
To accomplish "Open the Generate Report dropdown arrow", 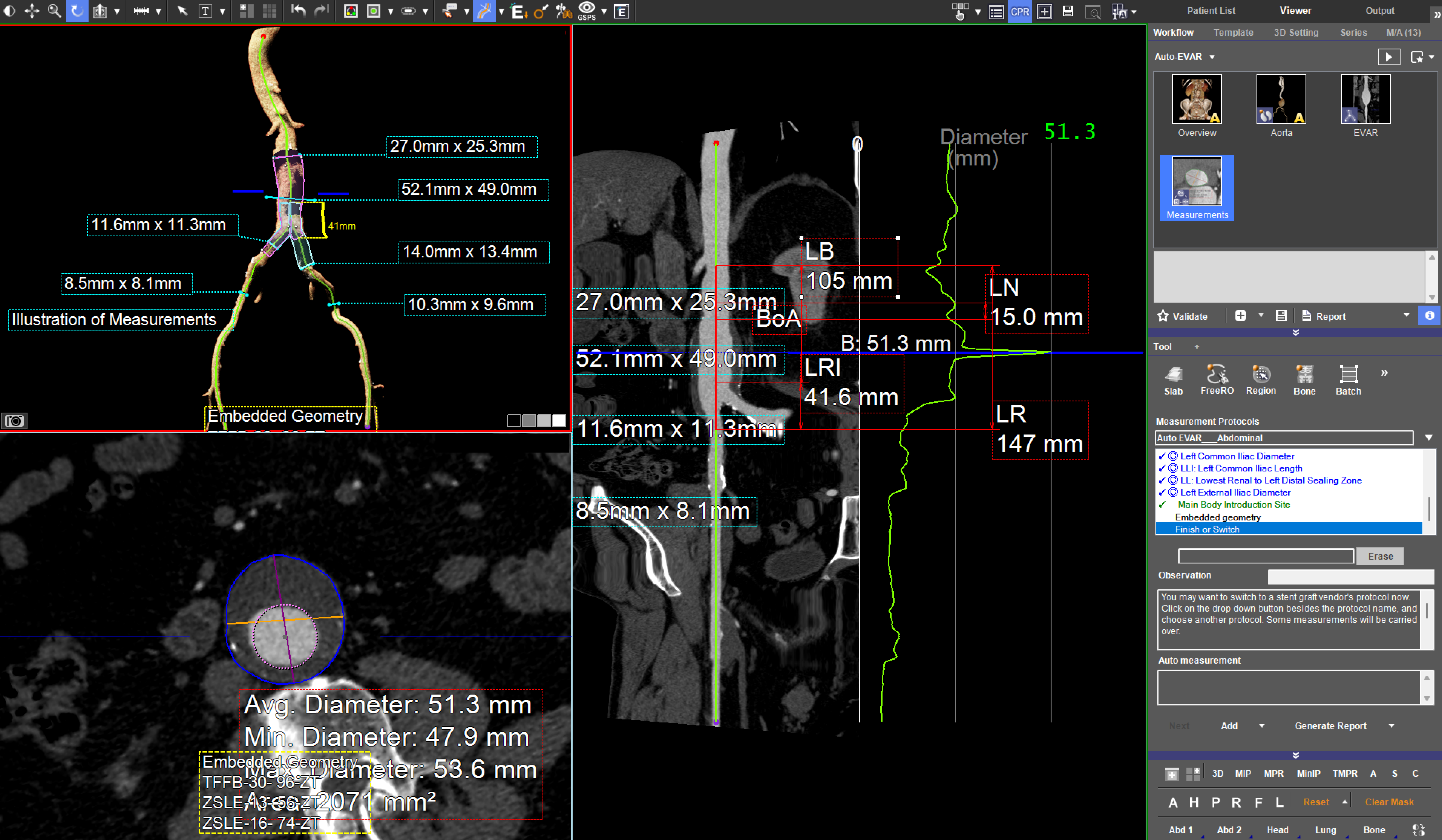I will 1391,726.
